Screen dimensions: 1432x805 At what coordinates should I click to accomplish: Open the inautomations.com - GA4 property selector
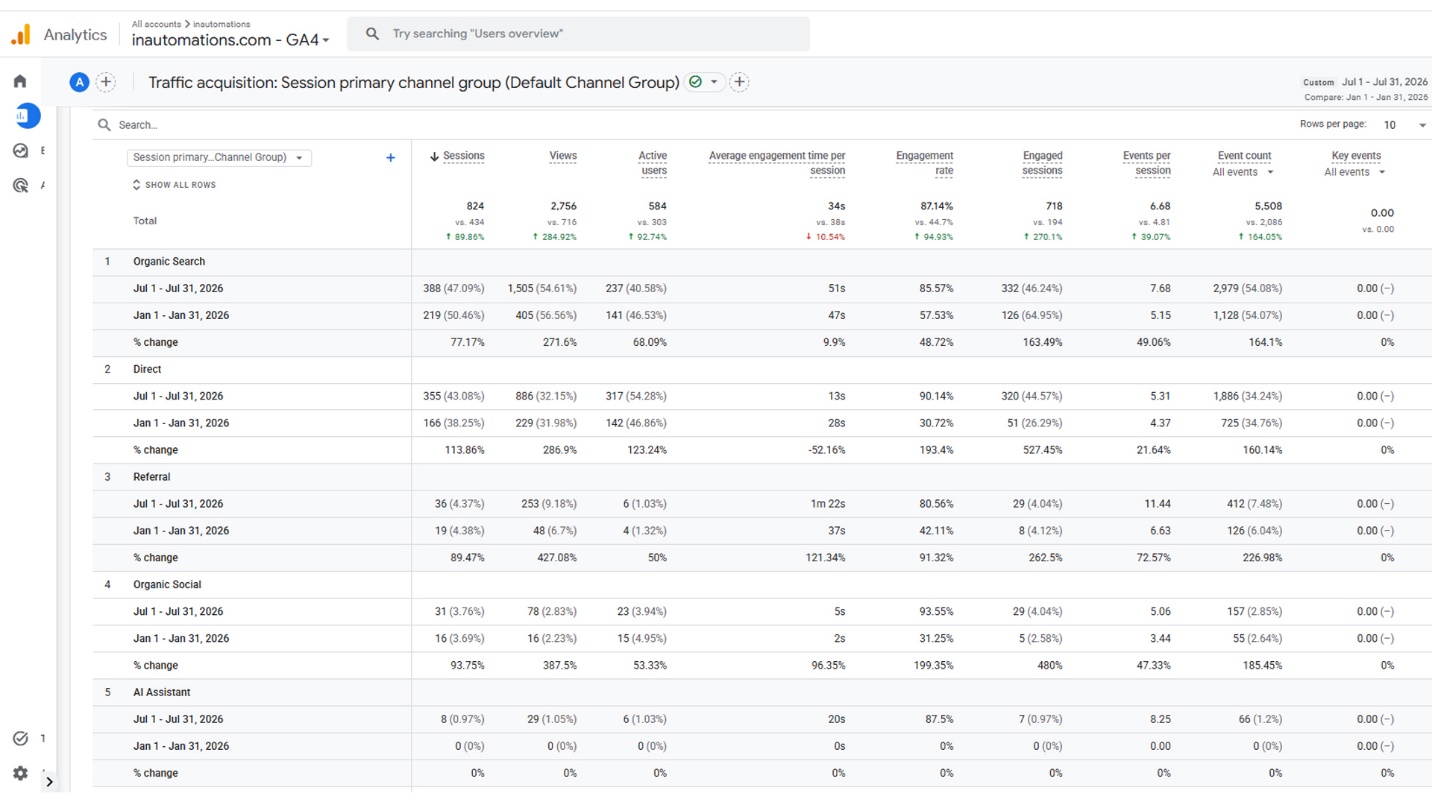(231, 40)
